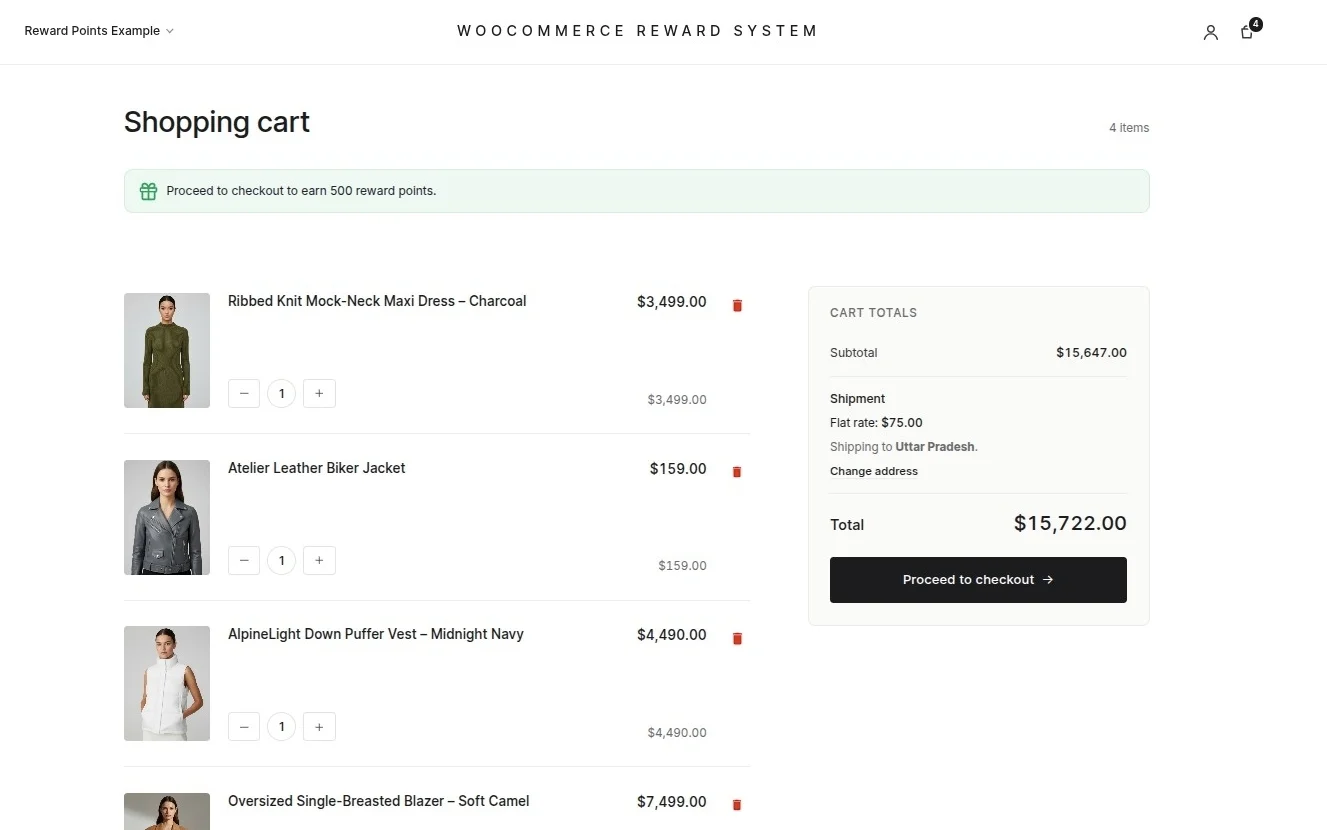Edit quantity field for Ribbed Knit Dress

(282, 394)
